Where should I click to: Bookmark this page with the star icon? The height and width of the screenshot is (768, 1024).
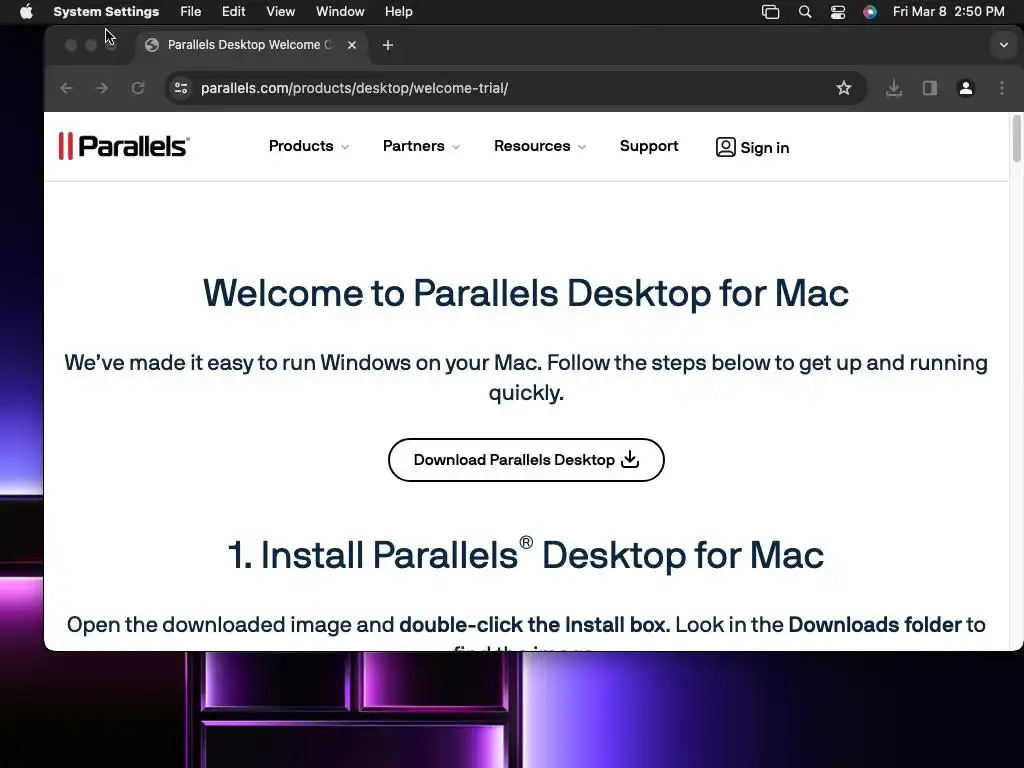tap(844, 88)
